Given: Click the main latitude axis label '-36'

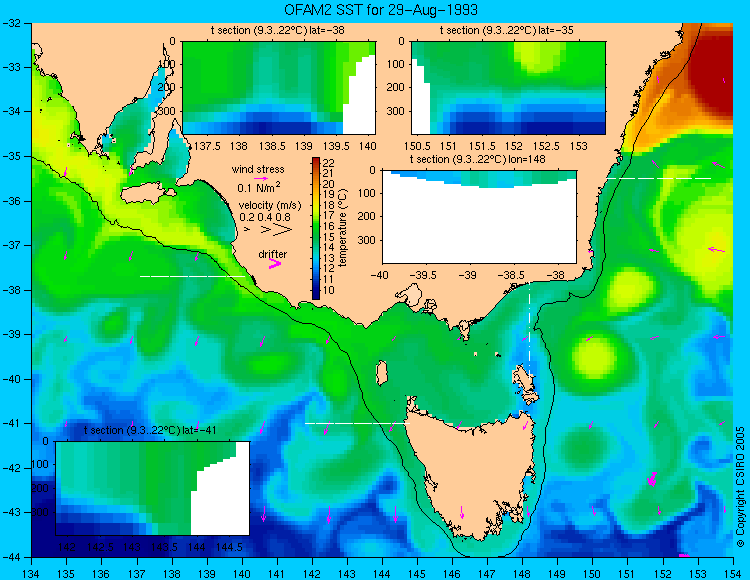Looking at the screenshot, I should [10, 201].
